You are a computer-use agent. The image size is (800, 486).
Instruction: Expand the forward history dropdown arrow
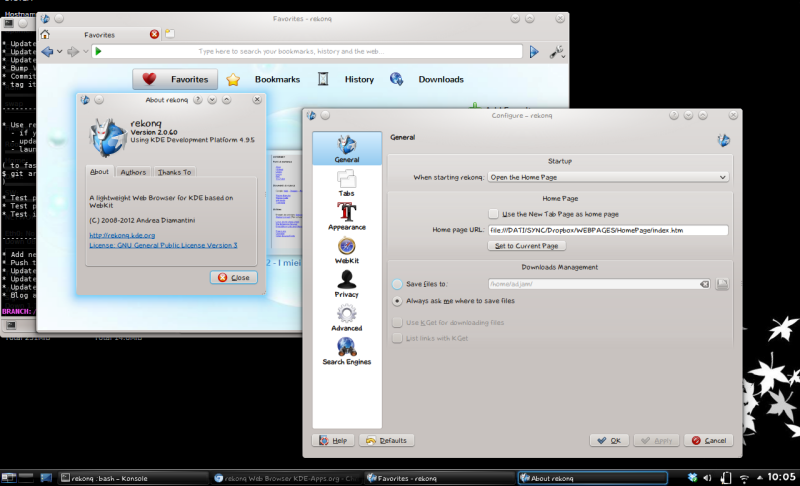pos(85,52)
